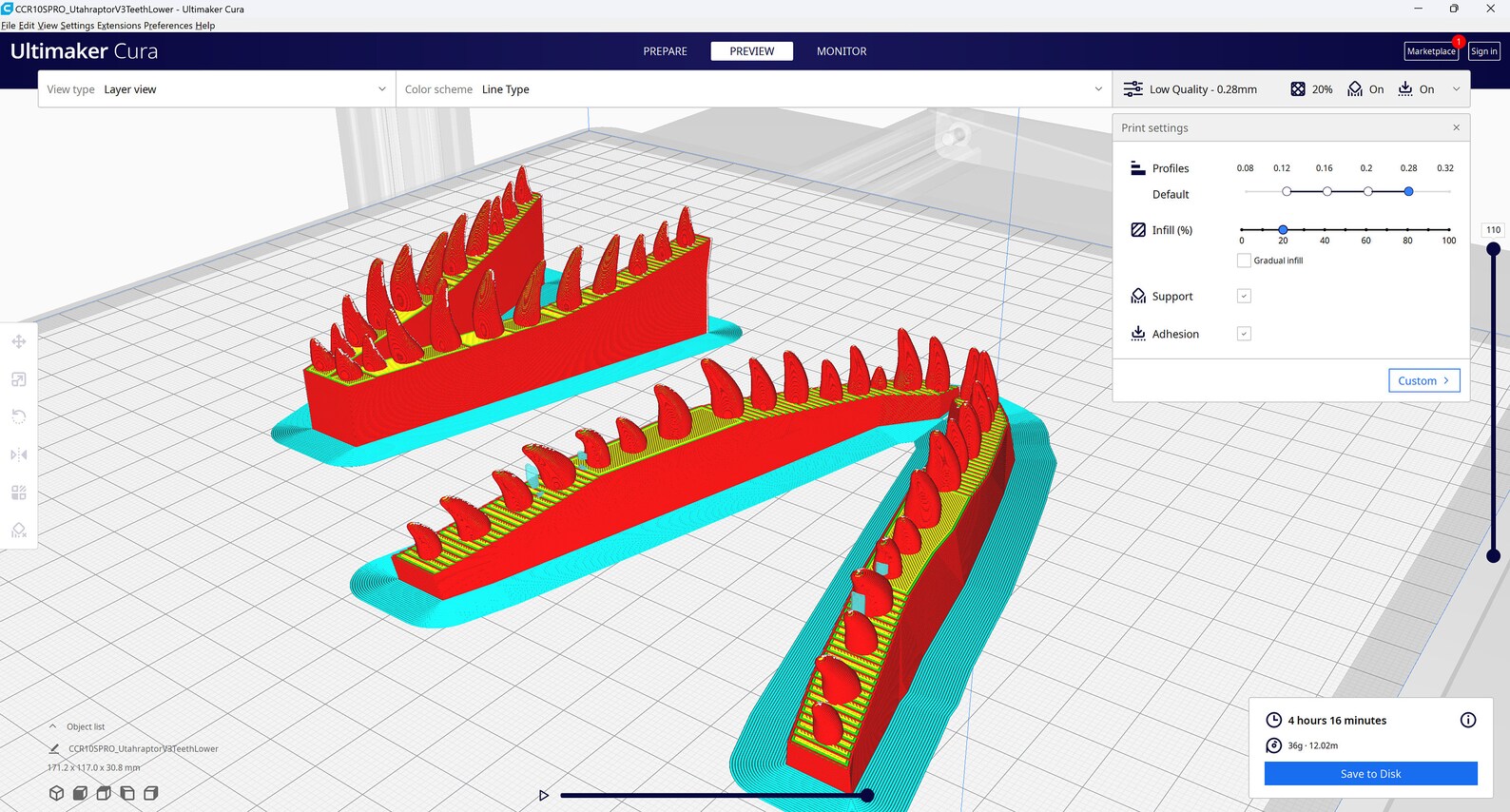
Task: Open the File menu
Action: (9, 26)
